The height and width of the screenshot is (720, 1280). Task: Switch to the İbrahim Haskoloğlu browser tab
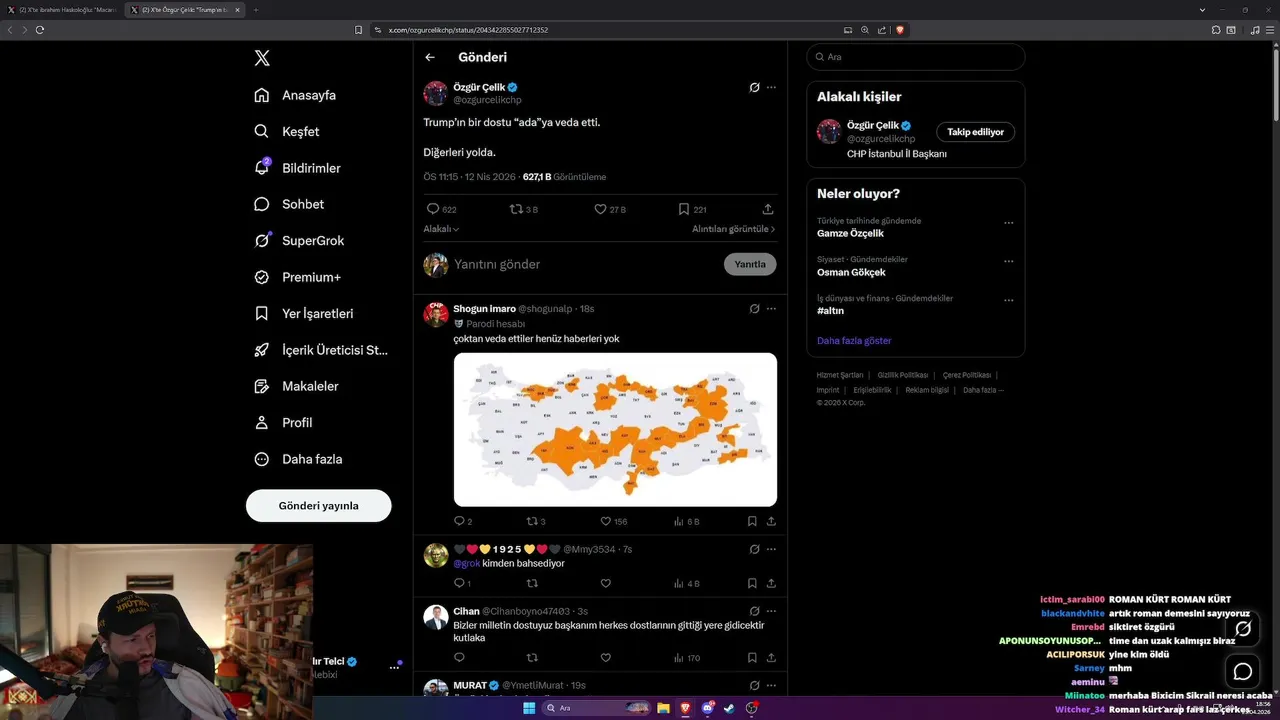(x=64, y=9)
